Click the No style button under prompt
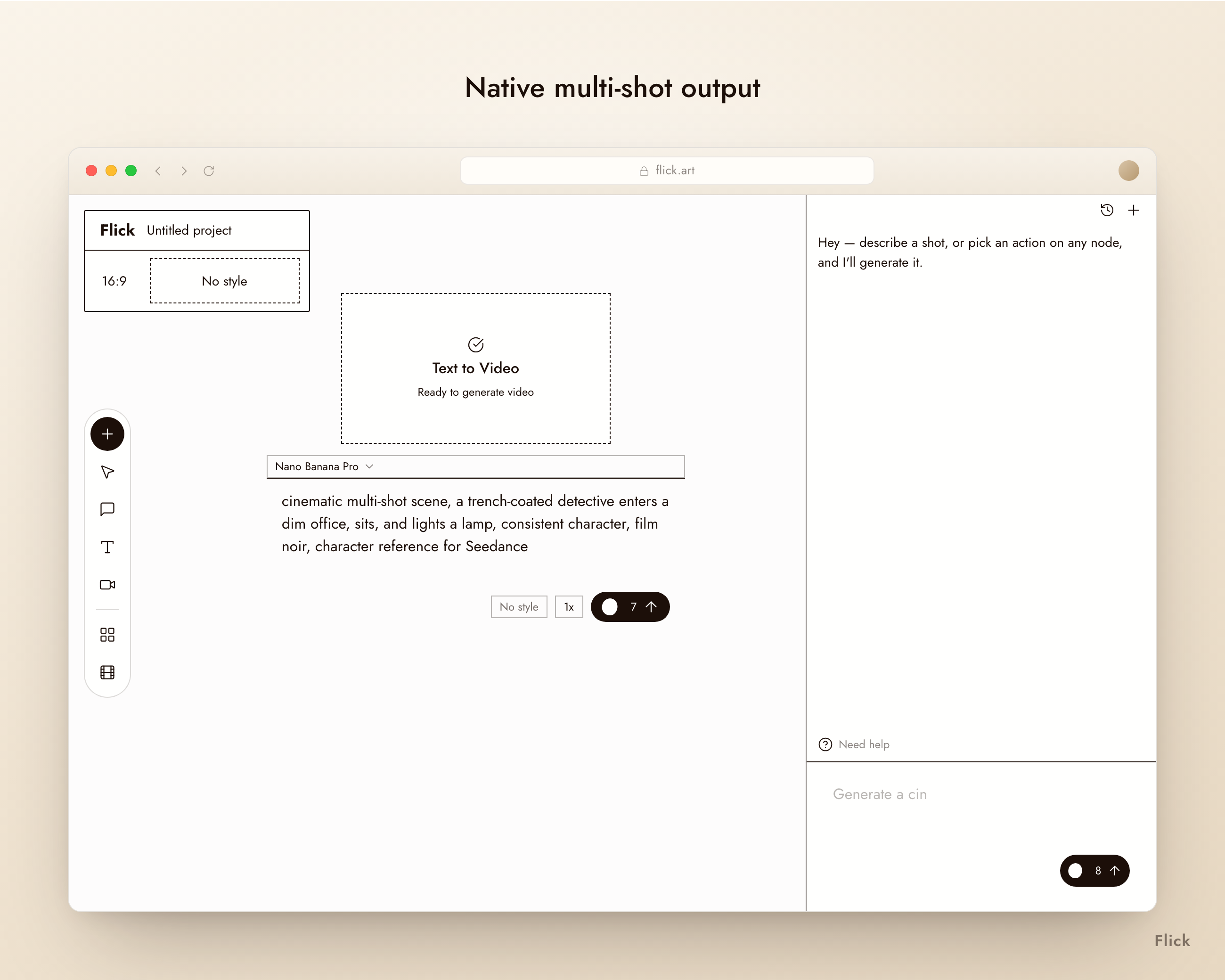 (x=519, y=607)
